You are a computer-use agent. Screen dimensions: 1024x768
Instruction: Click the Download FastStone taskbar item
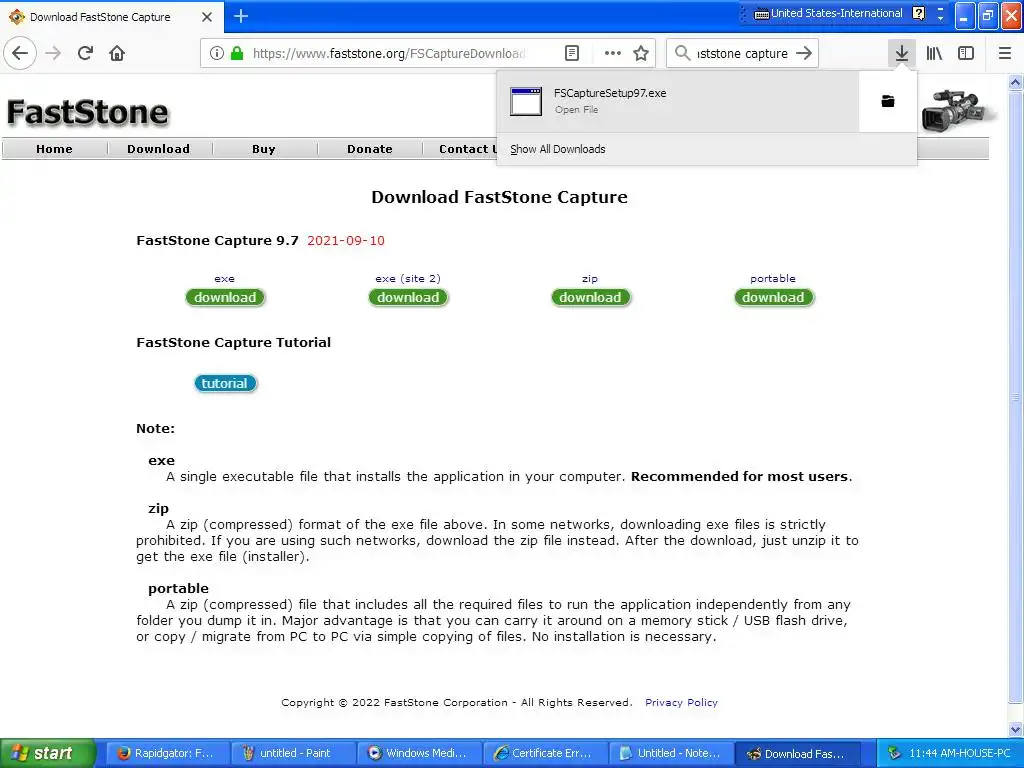click(797, 753)
